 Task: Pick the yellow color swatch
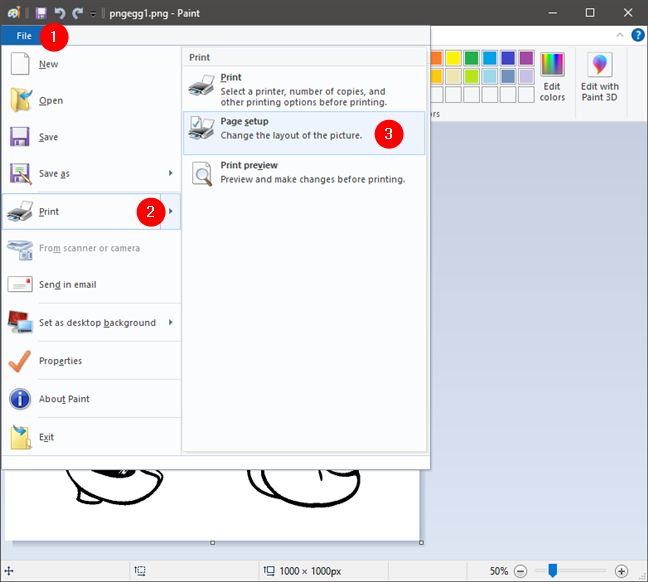click(453, 58)
